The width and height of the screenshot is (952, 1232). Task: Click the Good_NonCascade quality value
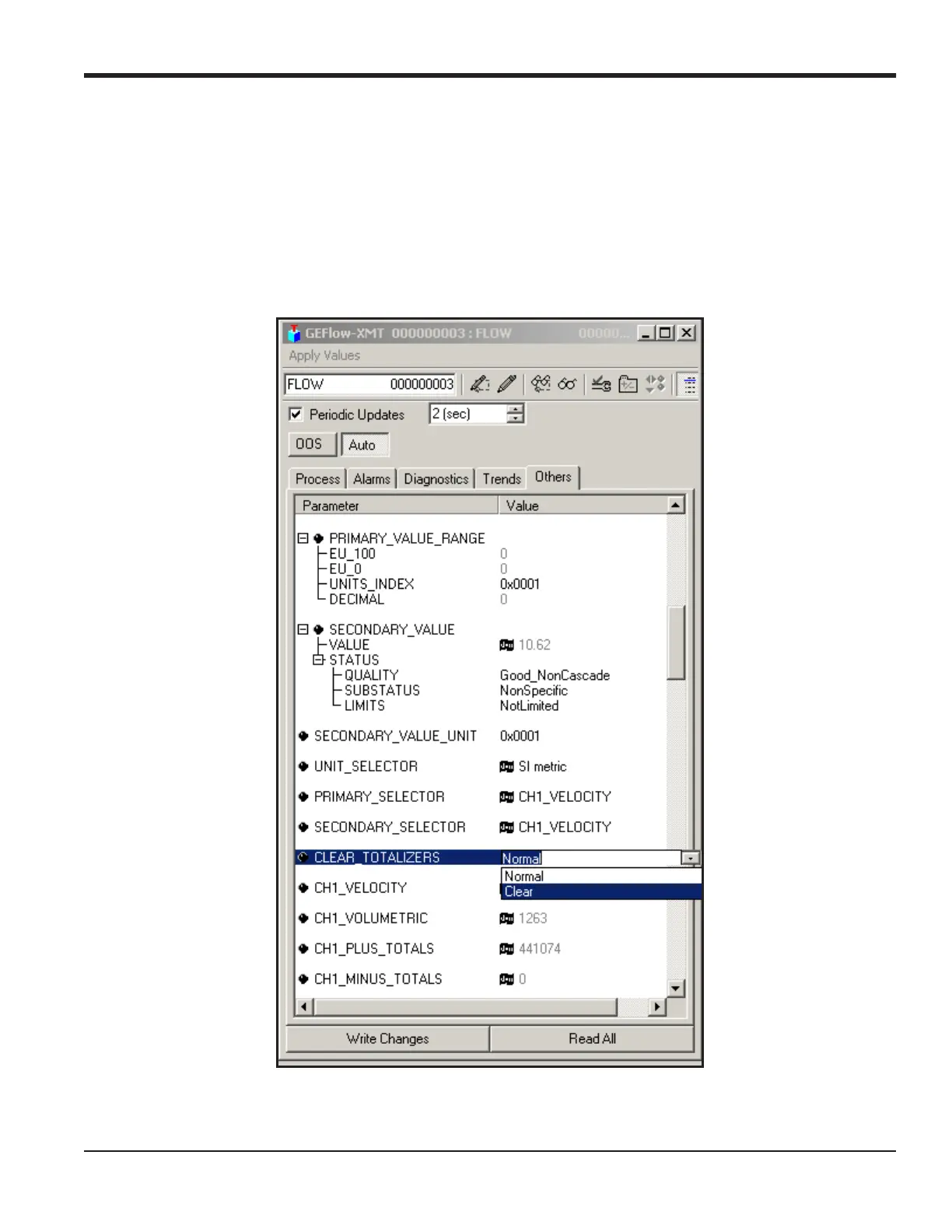click(x=555, y=675)
